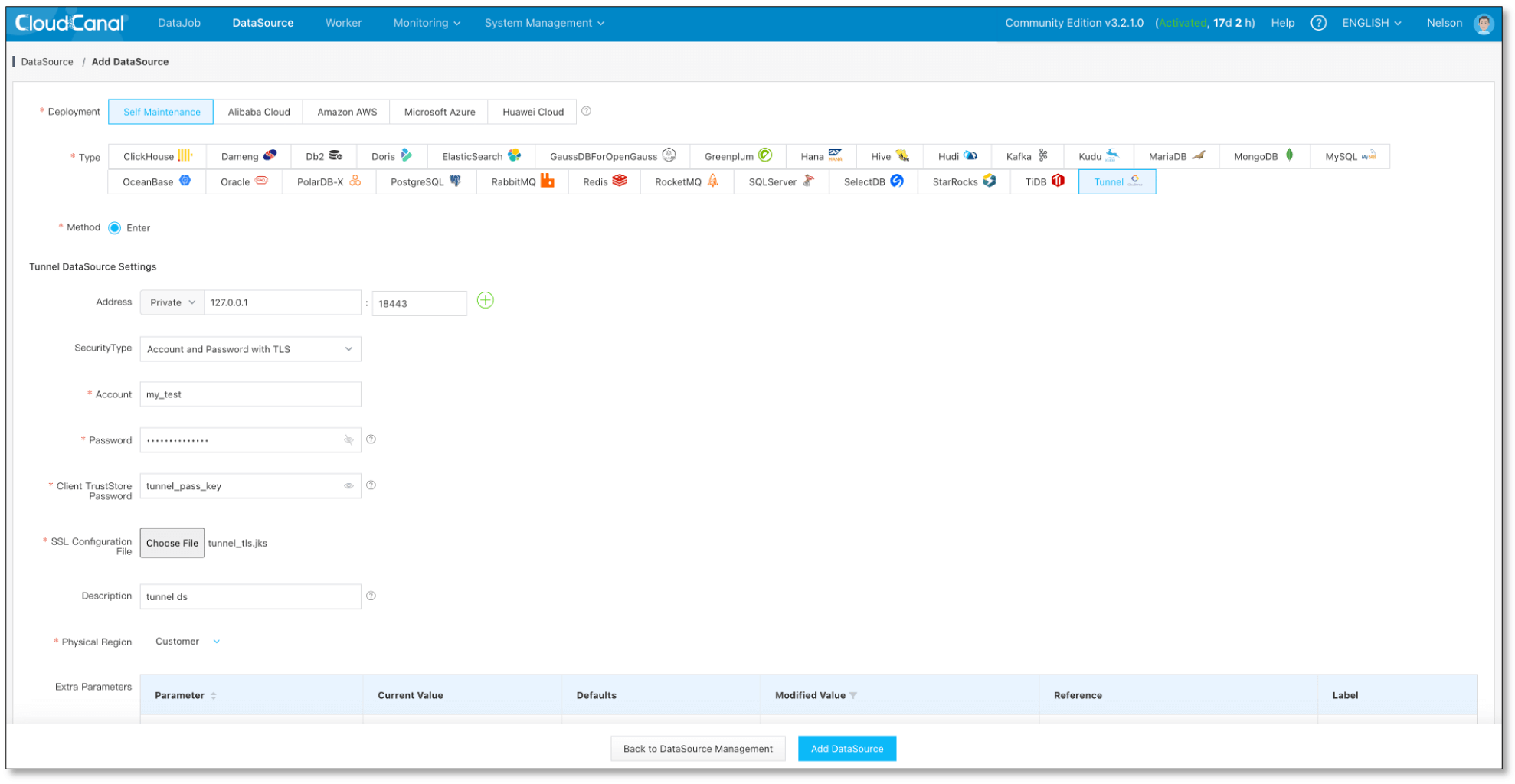Screen dimensions: 1515x784
Task: Open the Private address type dropdown
Action: 172,302
